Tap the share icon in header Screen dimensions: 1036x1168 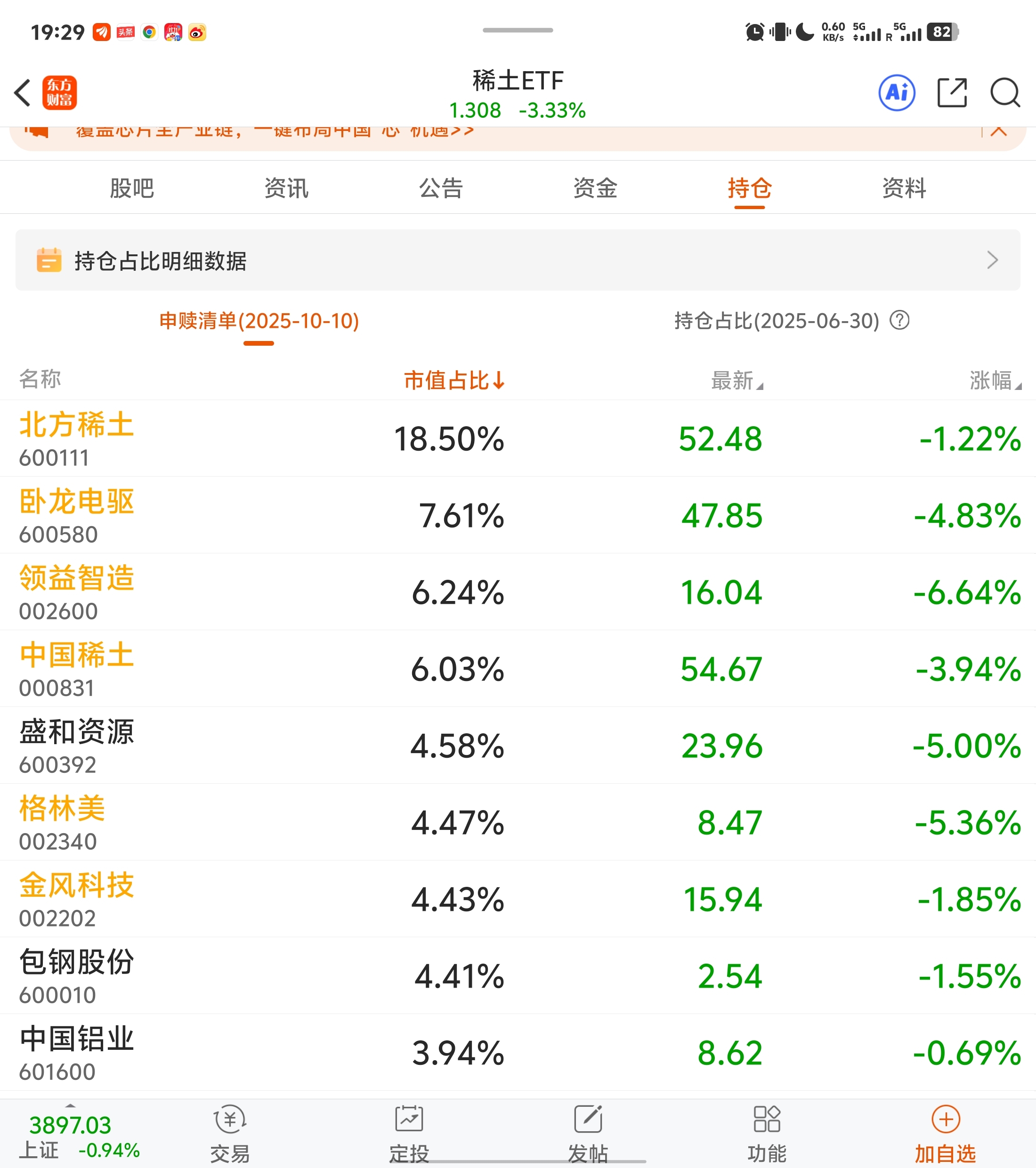(x=952, y=93)
